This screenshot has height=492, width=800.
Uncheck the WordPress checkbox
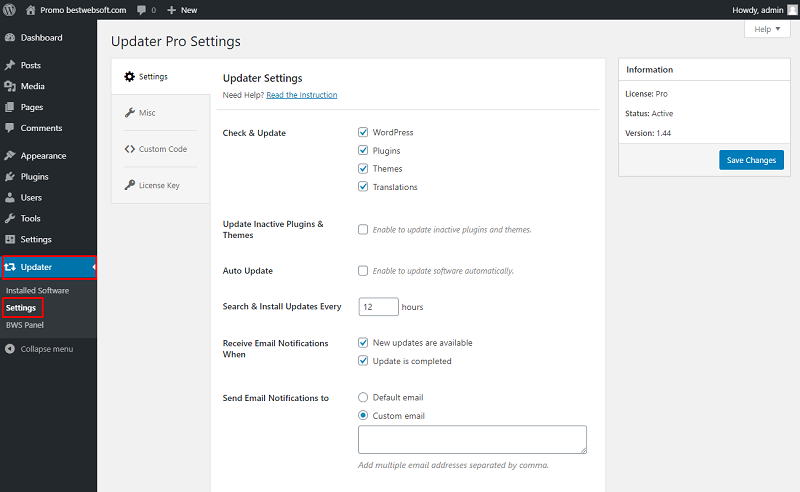(x=363, y=132)
